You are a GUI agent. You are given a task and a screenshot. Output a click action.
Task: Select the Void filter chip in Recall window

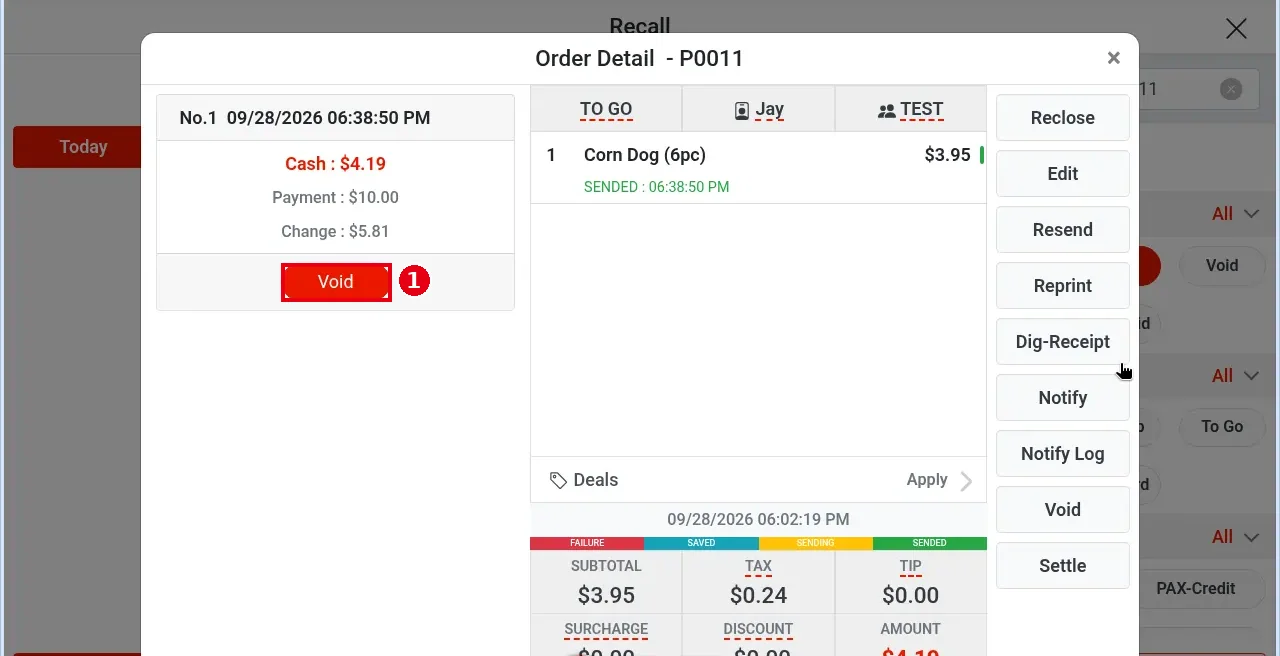point(1222,266)
